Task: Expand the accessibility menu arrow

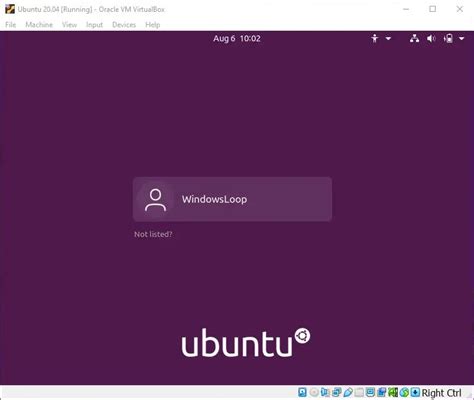Action: coord(388,39)
